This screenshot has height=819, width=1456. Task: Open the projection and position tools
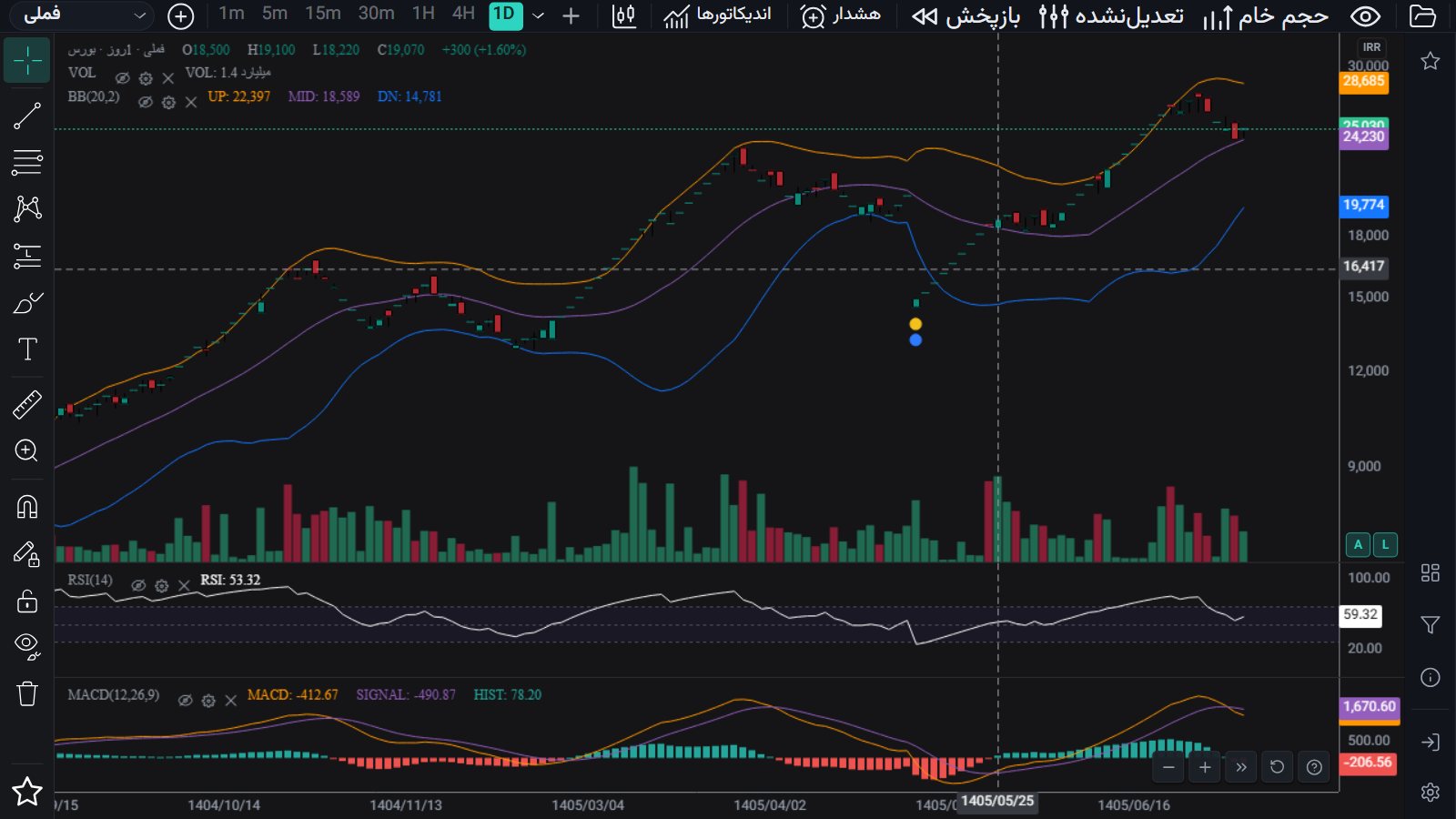27,256
